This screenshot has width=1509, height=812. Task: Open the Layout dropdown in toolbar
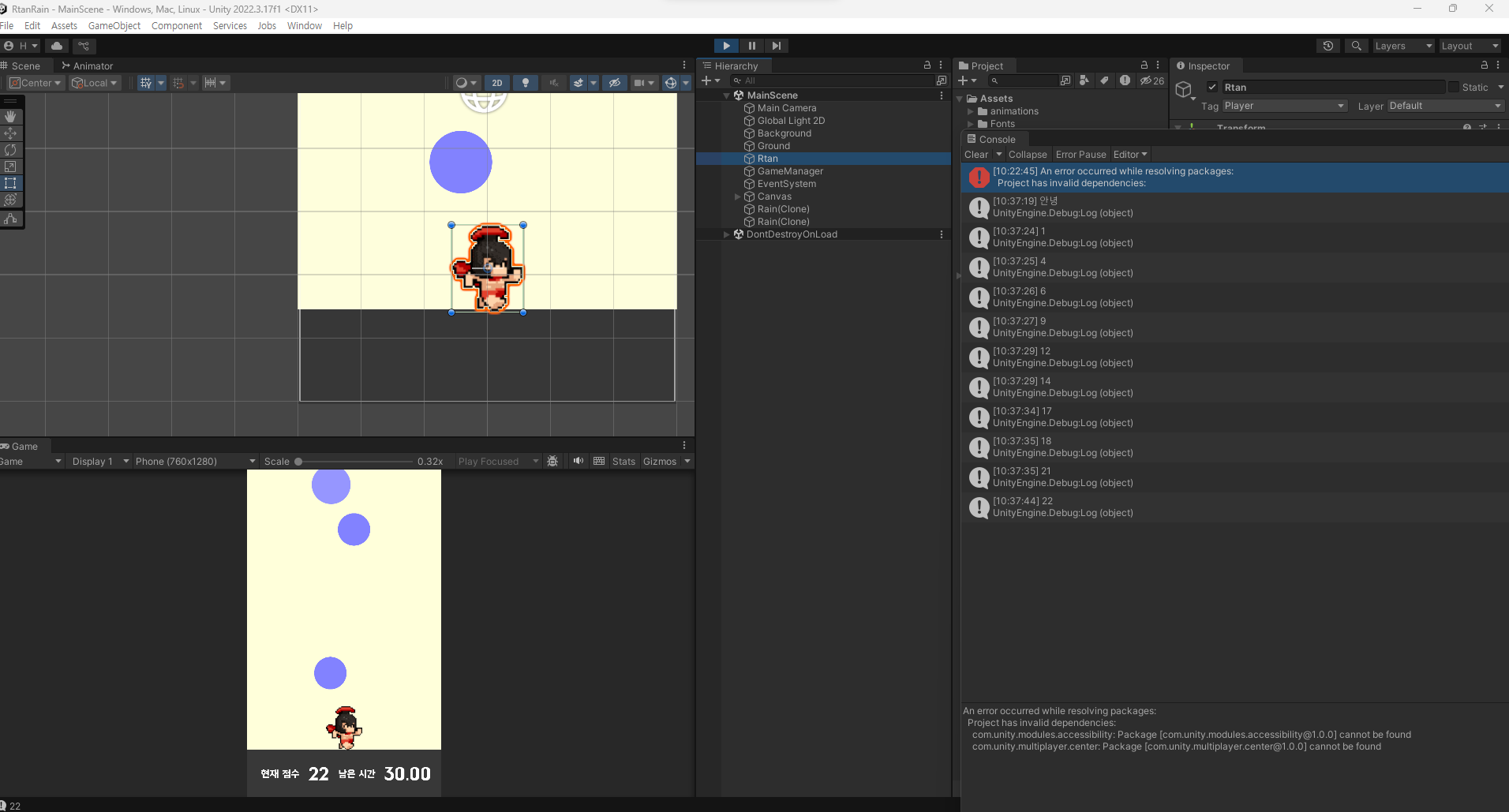(1470, 46)
